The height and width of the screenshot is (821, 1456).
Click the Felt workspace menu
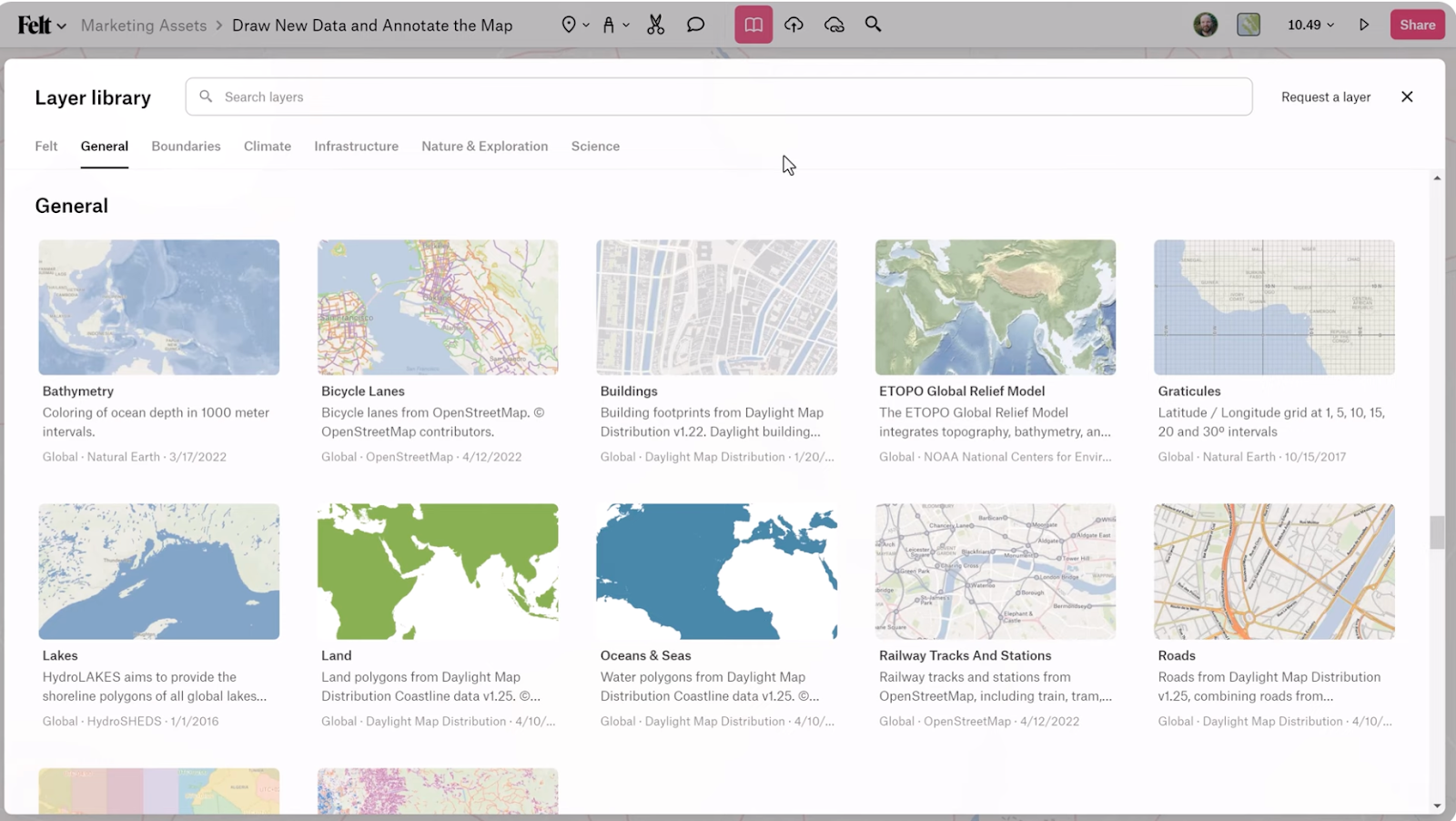(36, 25)
